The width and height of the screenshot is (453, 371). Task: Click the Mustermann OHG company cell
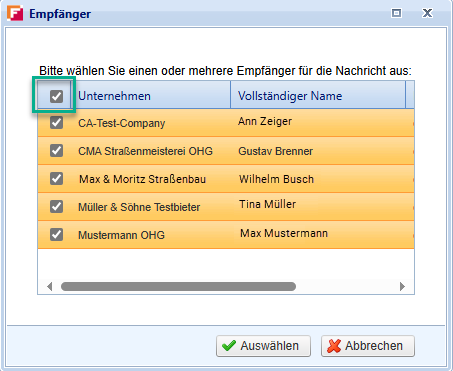click(151, 235)
